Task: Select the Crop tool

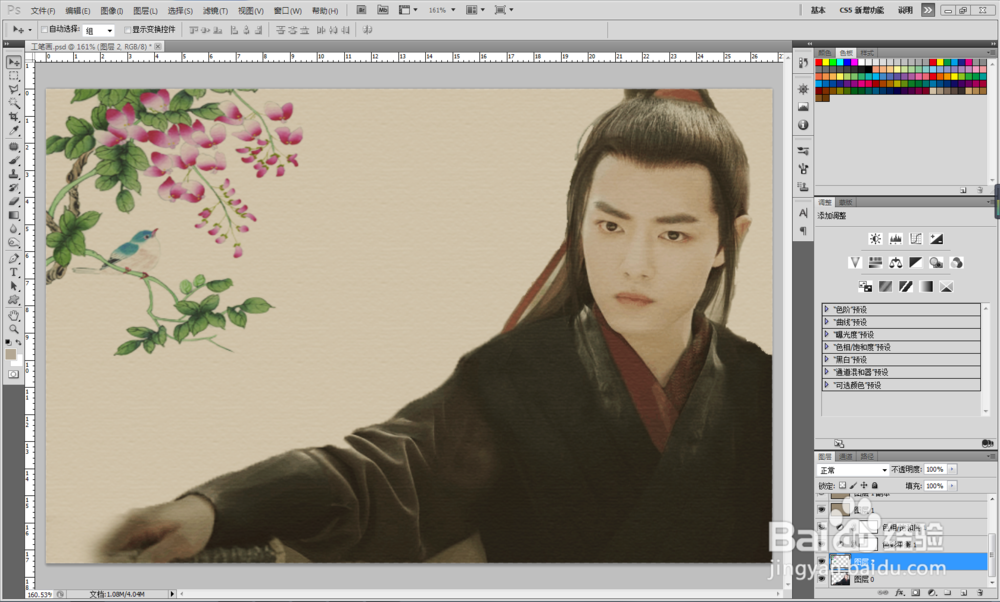Action: tap(13, 117)
